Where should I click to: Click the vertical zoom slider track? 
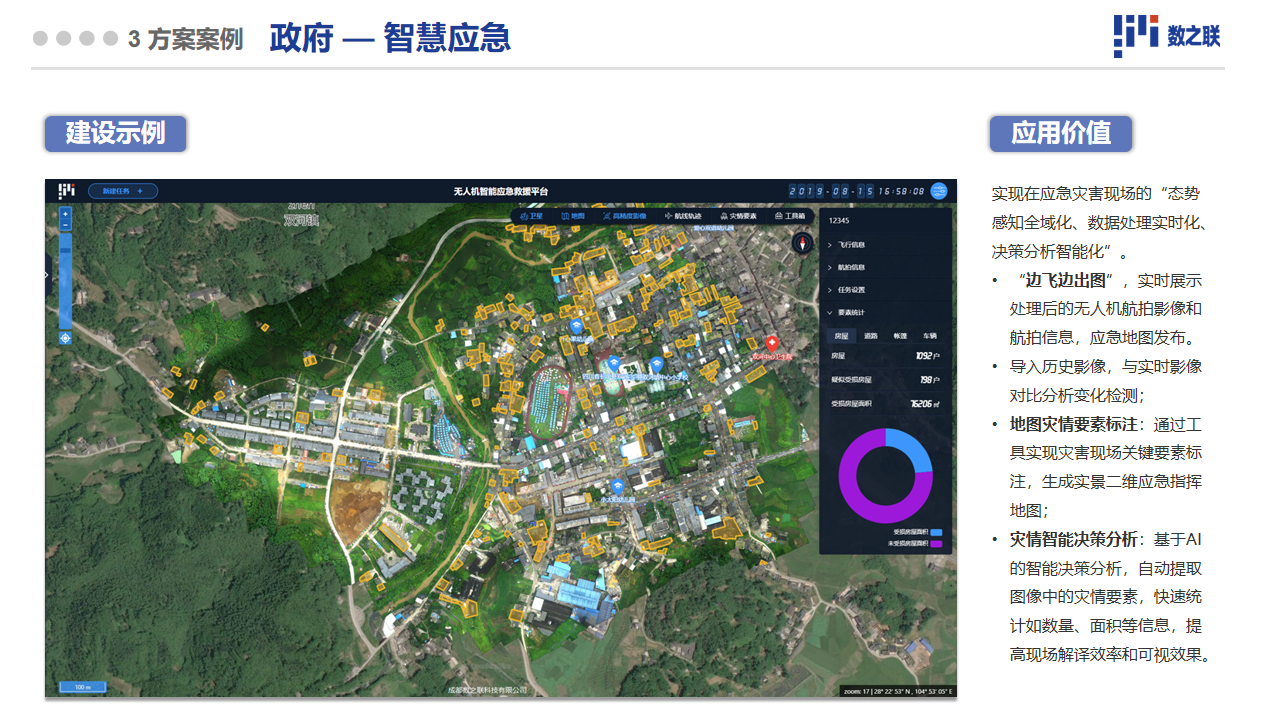pos(65,280)
